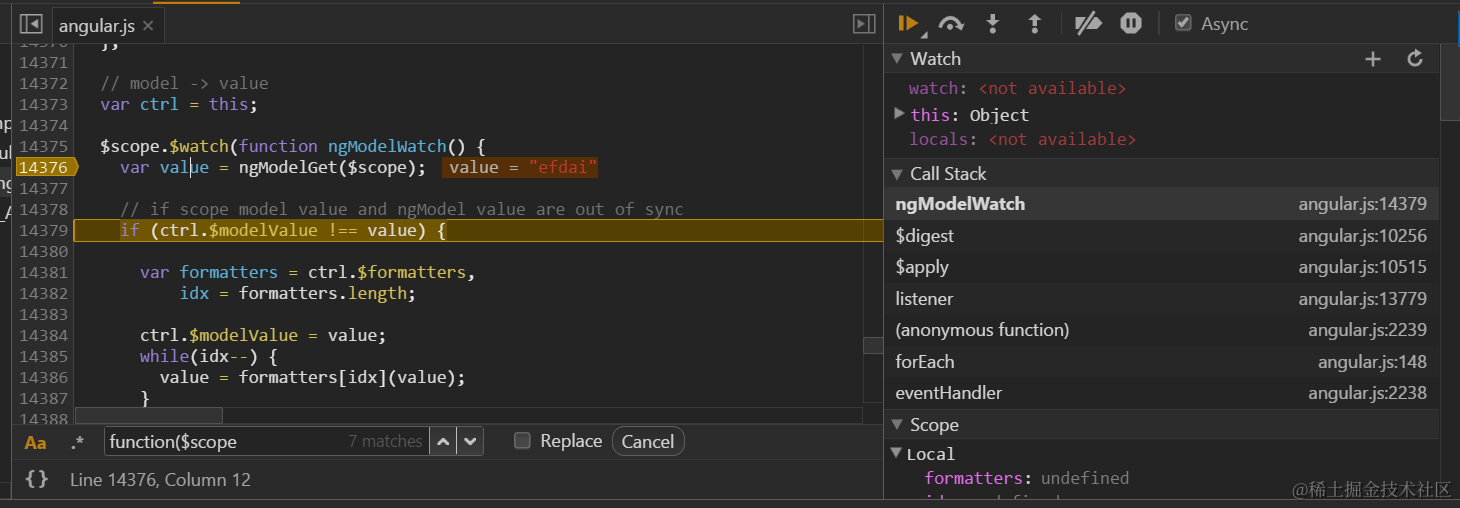Pretty print the source code
This screenshot has height=508, width=1460.
point(36,479)
